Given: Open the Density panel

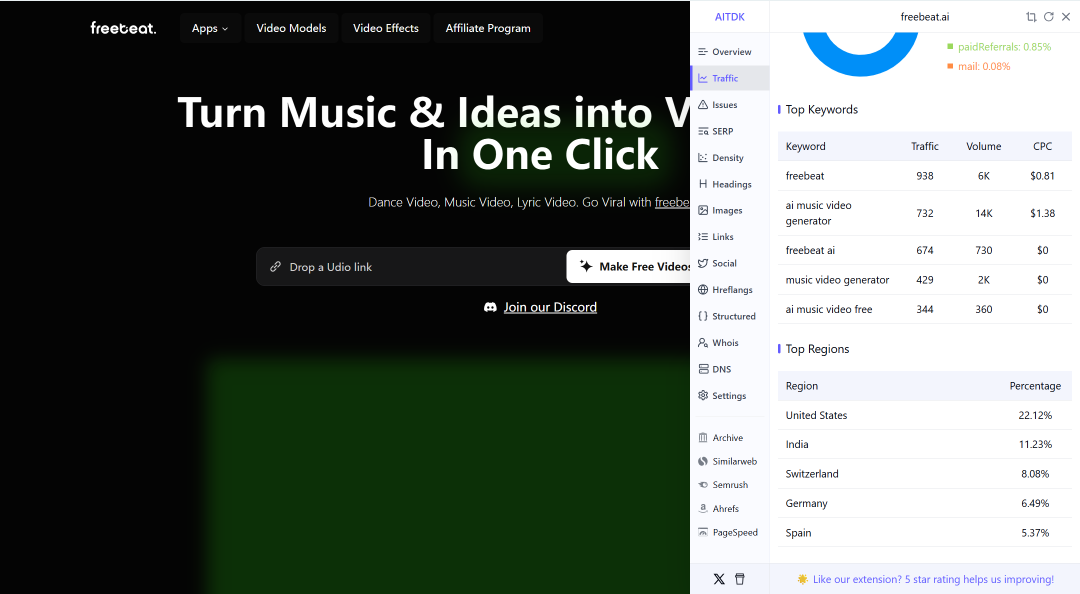Looking at the screenshot, I should click(x=729, y=158).
